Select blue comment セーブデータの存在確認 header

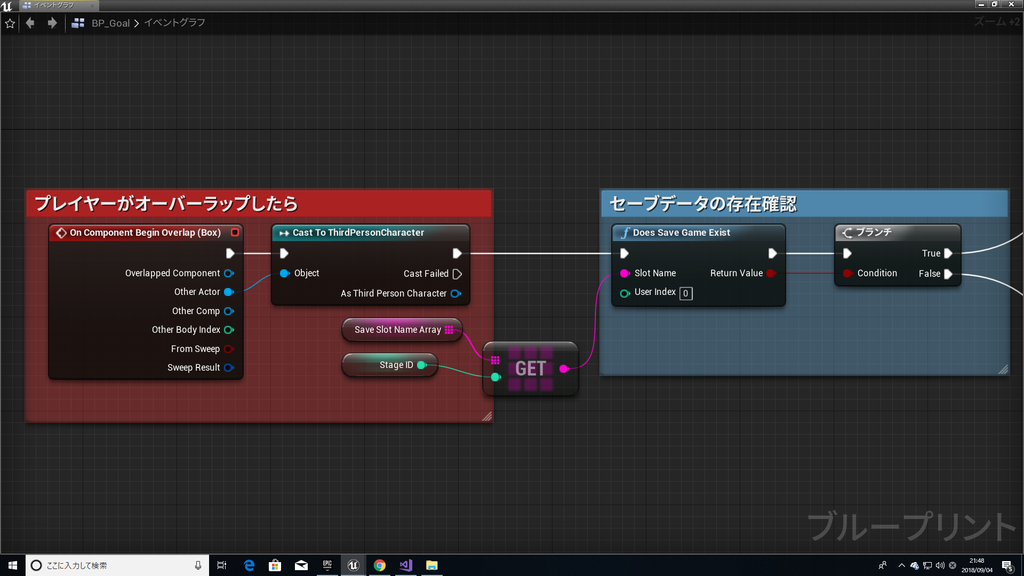(804, 204)
